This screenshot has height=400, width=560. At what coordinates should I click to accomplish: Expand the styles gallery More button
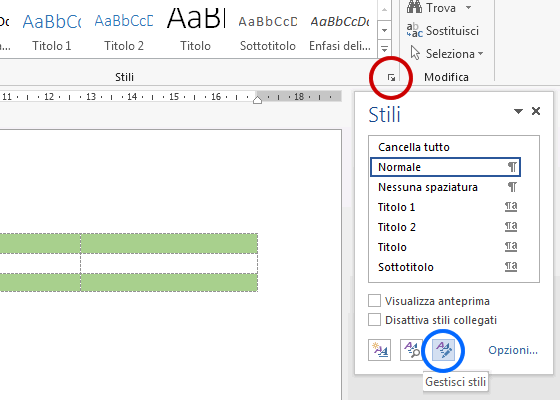pyautogui.click(x=384, y=49)
